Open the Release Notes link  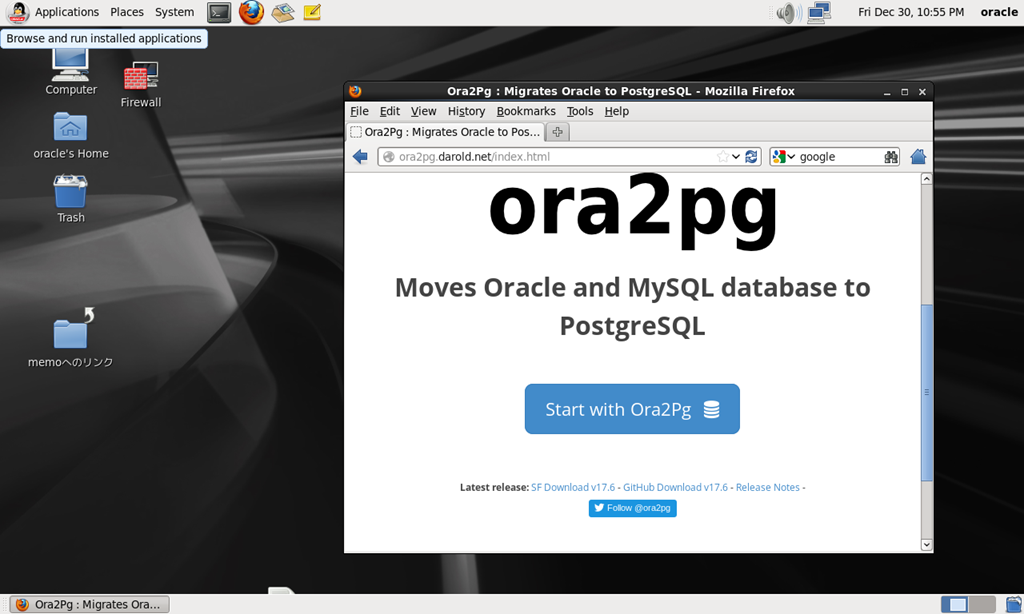(767, 487)
